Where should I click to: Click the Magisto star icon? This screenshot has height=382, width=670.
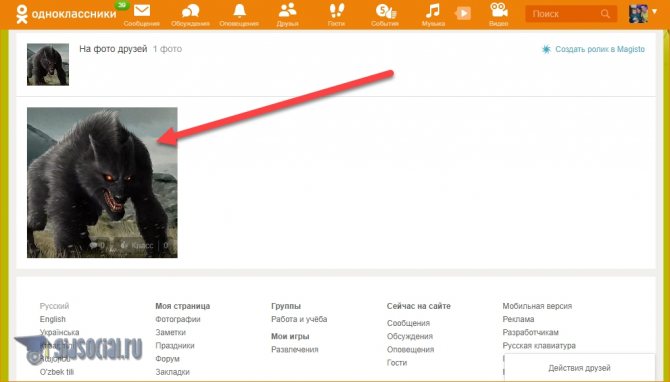click(x=546, y=49)
